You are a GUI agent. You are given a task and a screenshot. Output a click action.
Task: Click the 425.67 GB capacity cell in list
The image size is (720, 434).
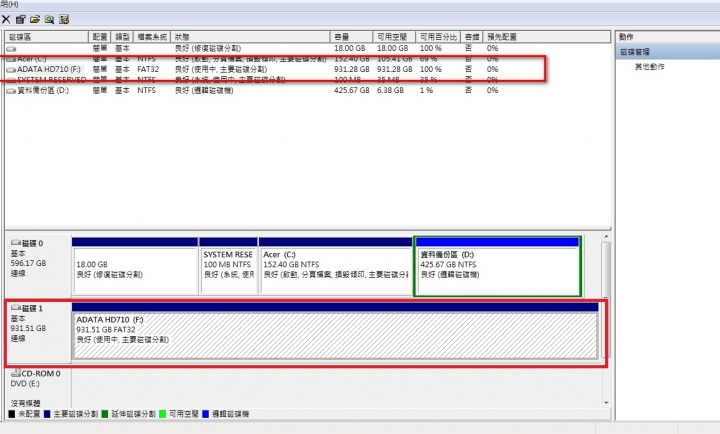352,90
